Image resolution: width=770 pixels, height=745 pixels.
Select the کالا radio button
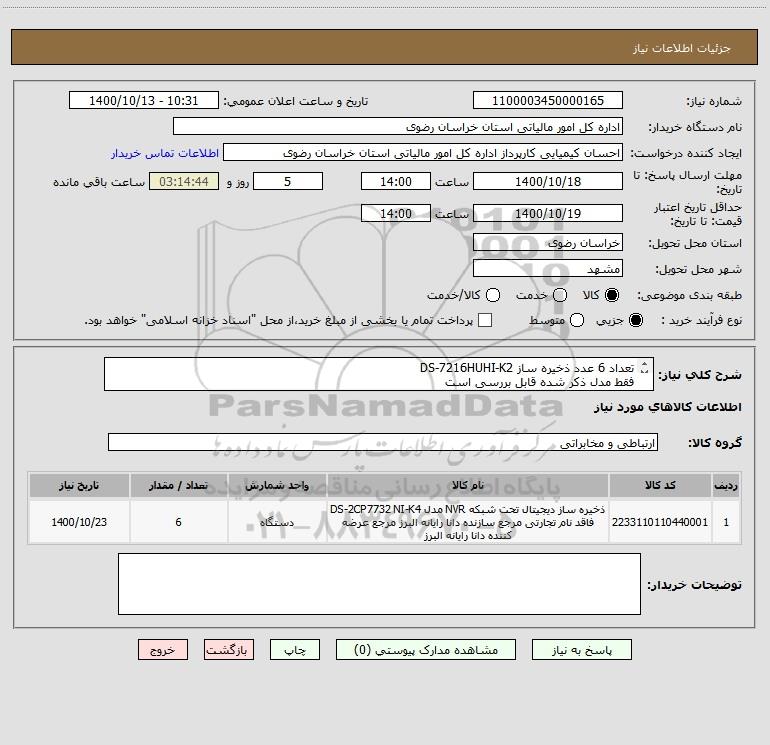pyautogui.click(x=612, y=295)
